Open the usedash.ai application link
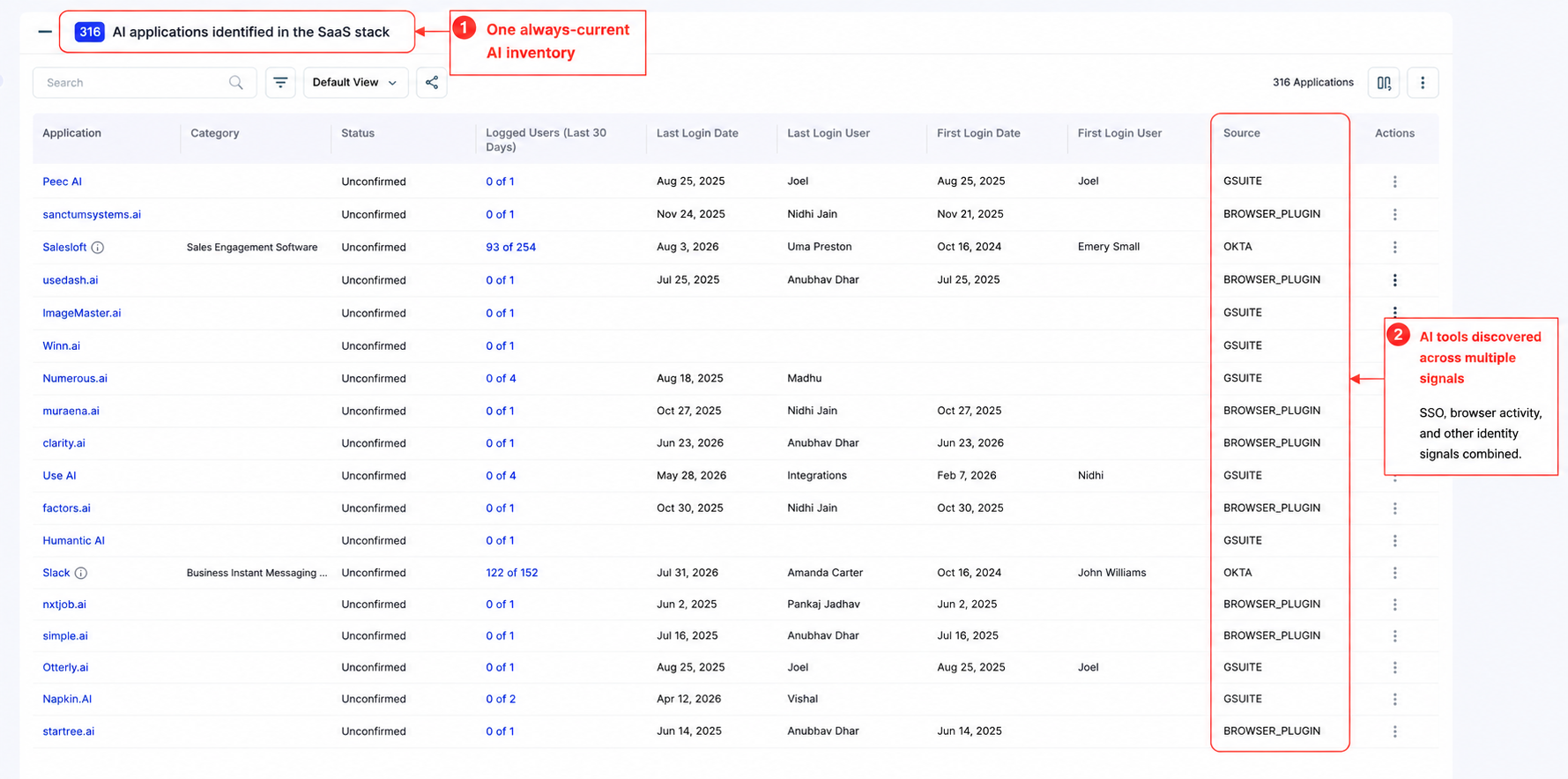This screenshot has height=779, width=1568. tap(71, 280)
